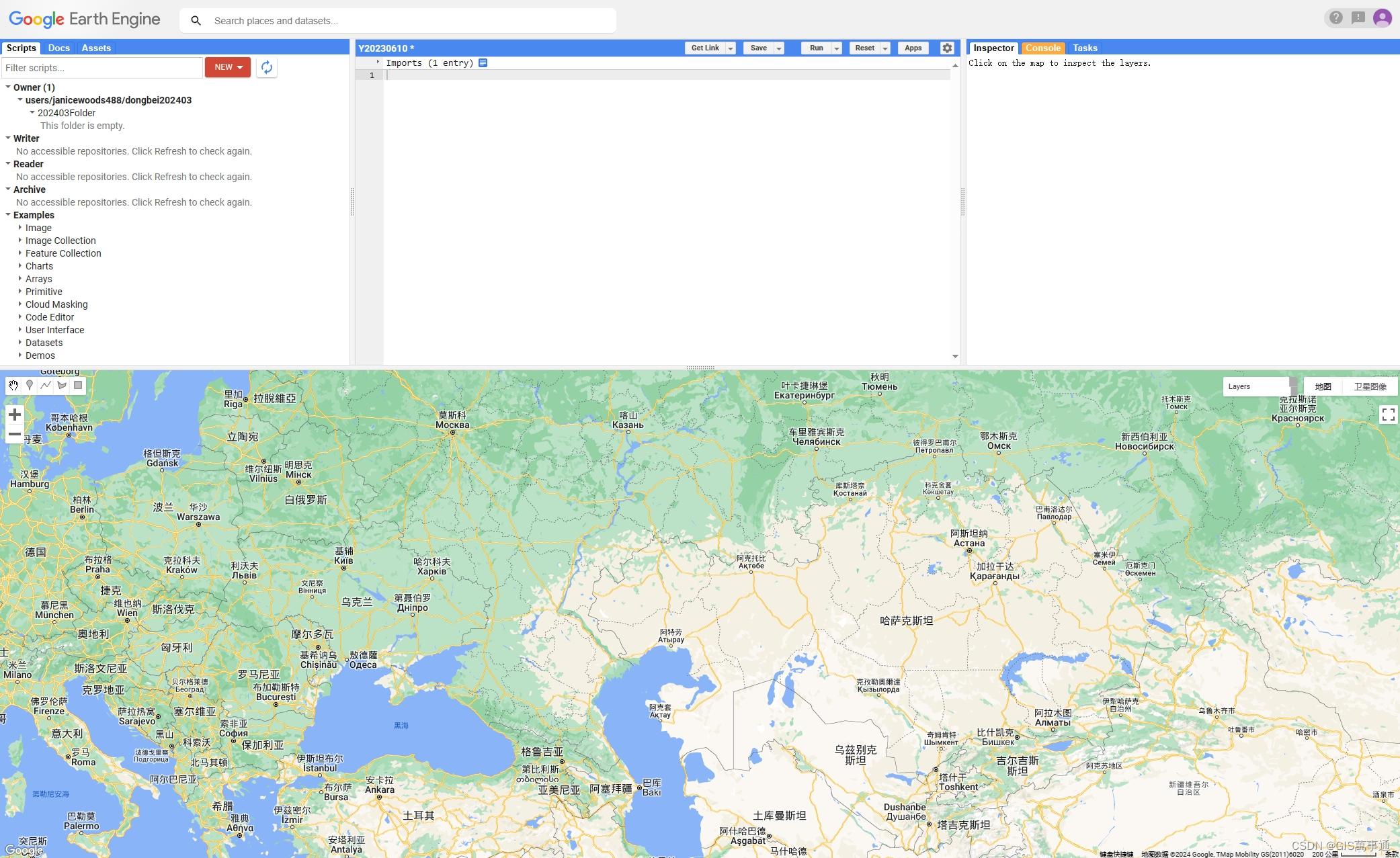1400x858 pixels.
Task: Open the code editor settings gear
Action: click(x=947, y=48)
